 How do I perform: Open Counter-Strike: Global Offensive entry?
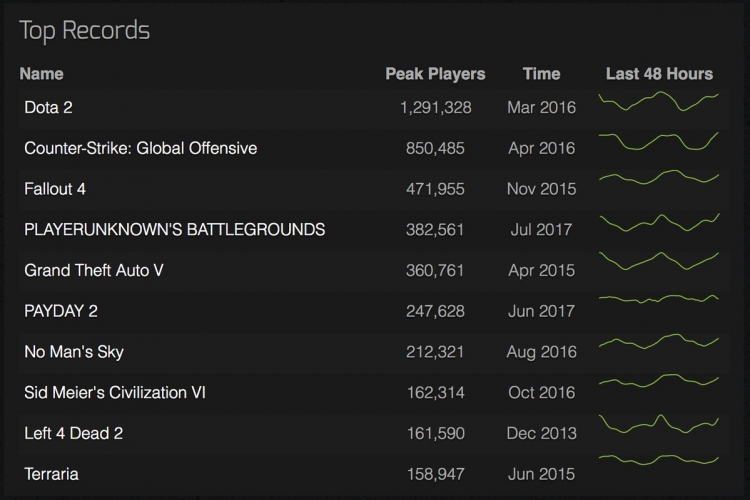point(141,148)
